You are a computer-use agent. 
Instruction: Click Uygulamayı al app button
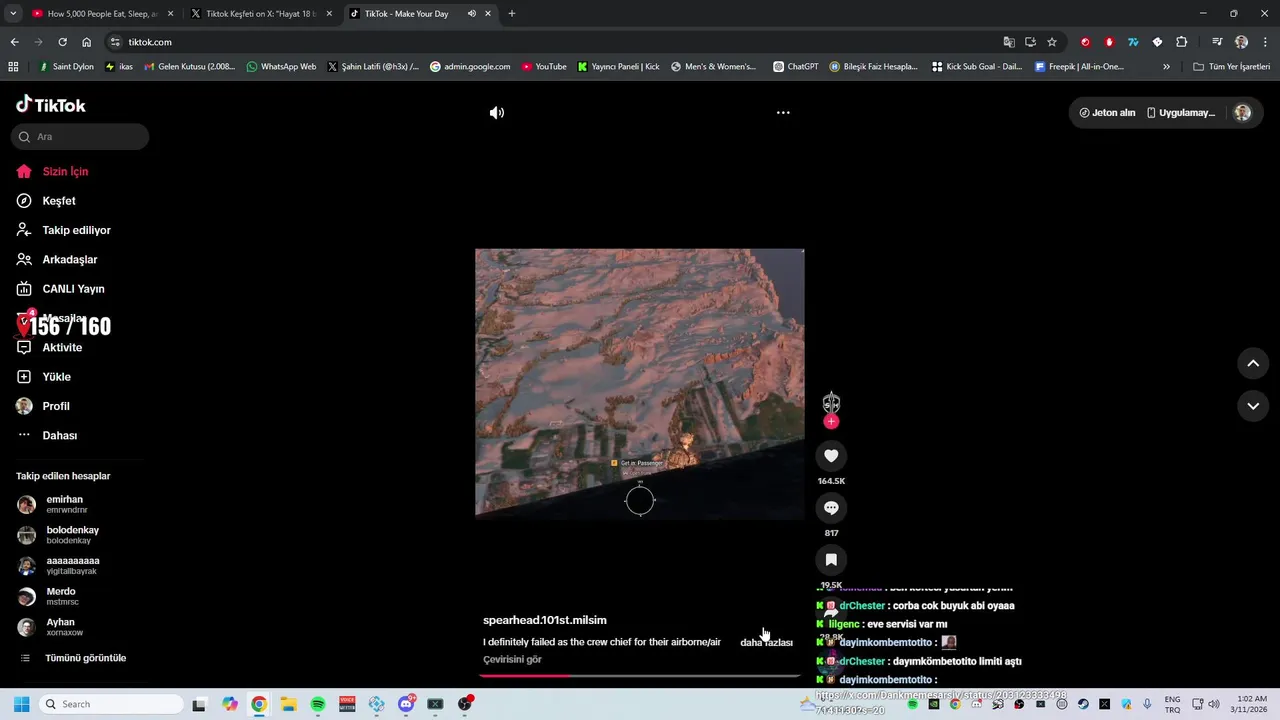coord(1181,113)
